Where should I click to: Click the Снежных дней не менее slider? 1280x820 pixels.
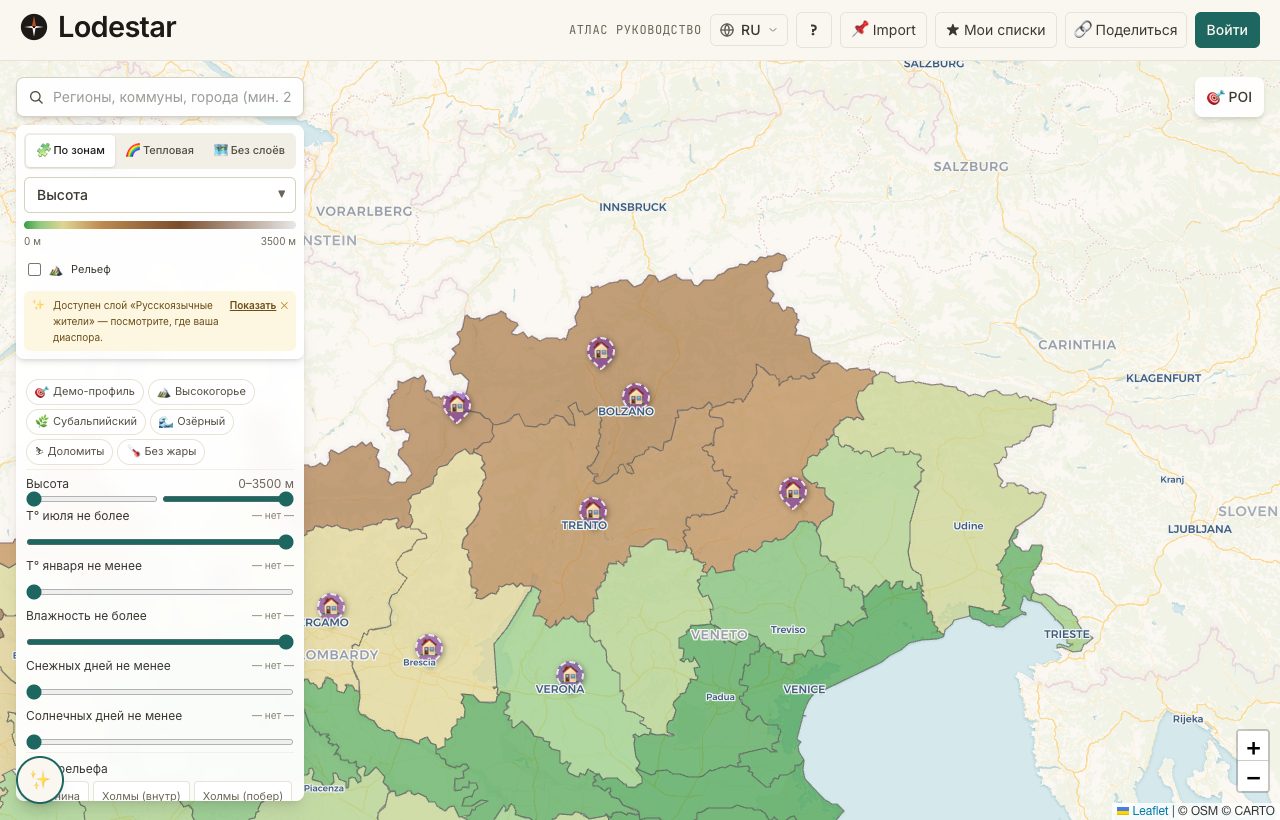(160, 692)
